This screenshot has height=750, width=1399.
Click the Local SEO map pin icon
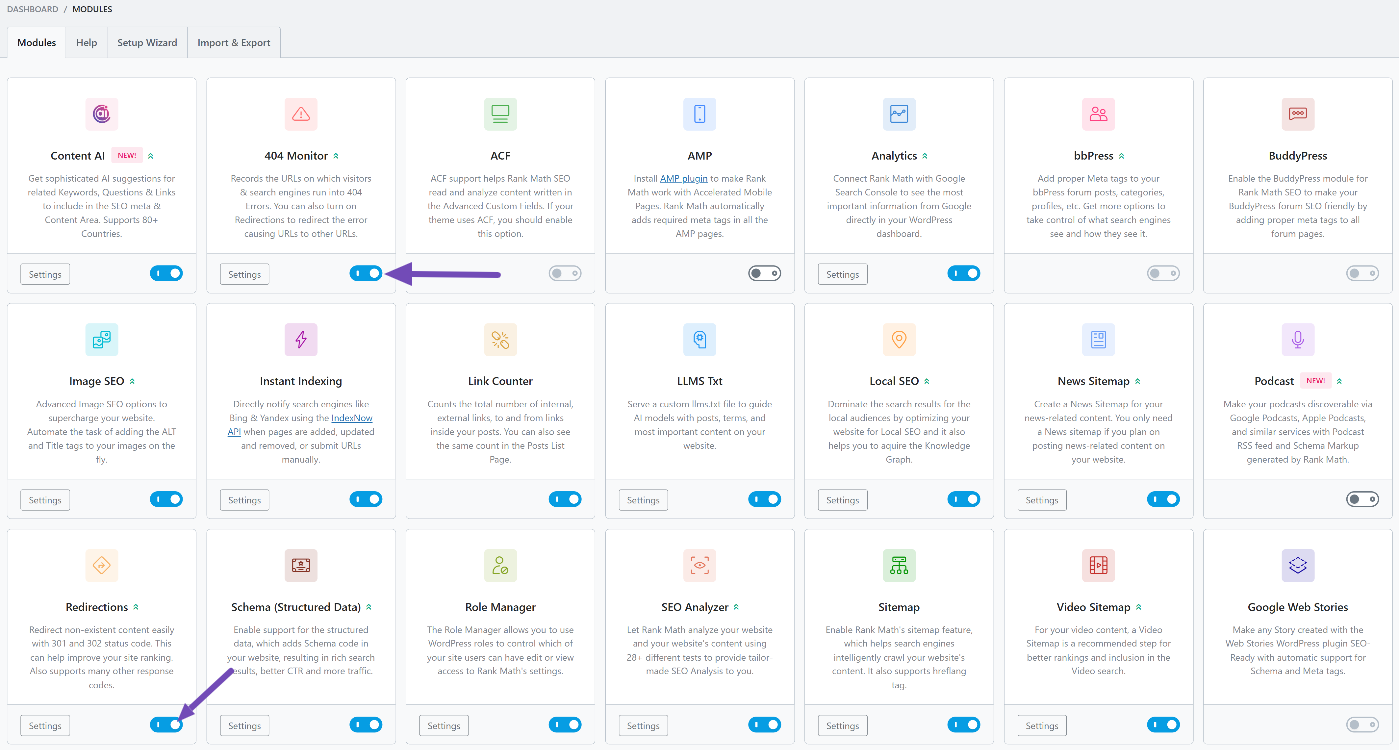[x=899, y=340]
